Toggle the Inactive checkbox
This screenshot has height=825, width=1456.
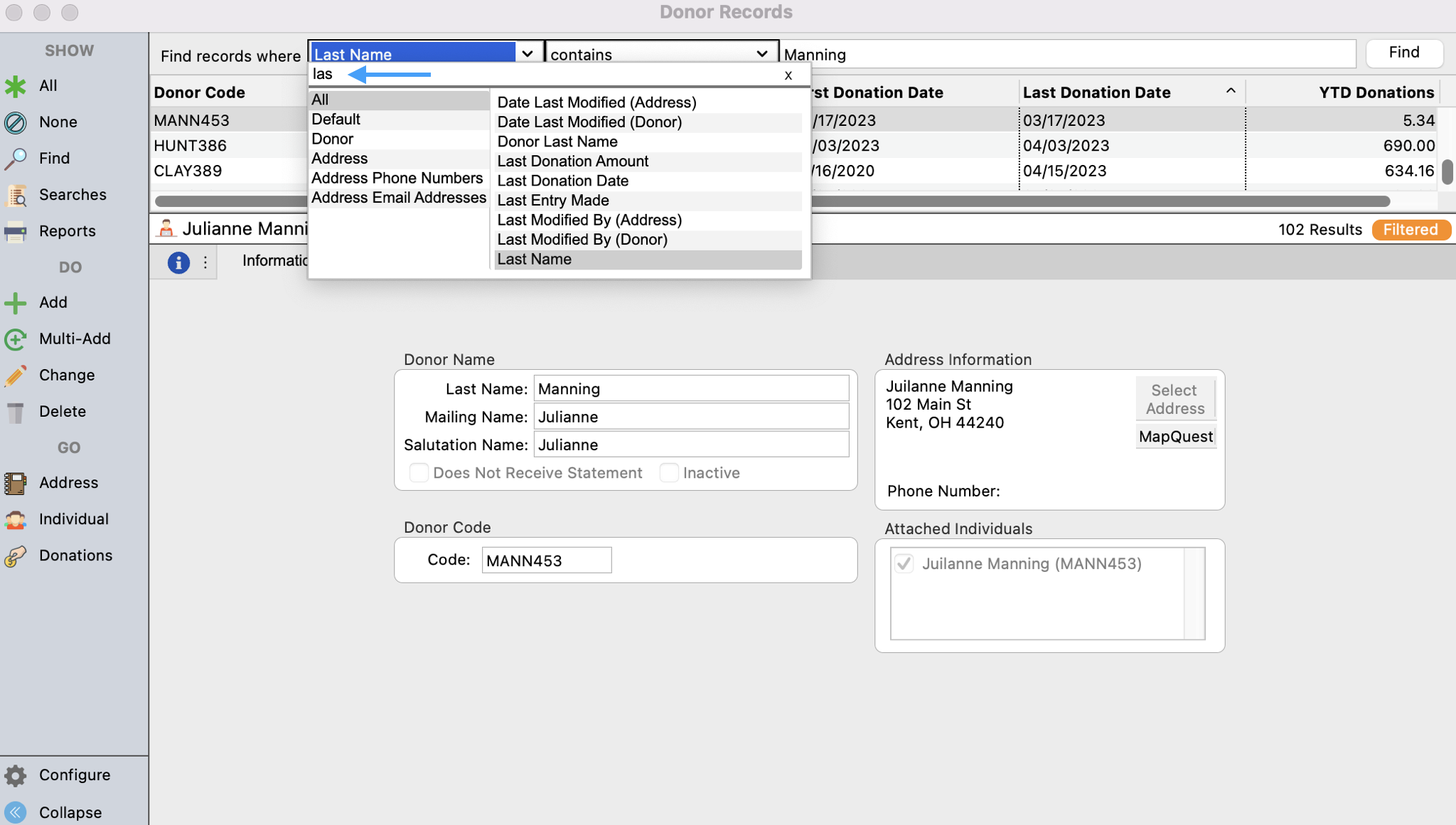coord(669,473)
